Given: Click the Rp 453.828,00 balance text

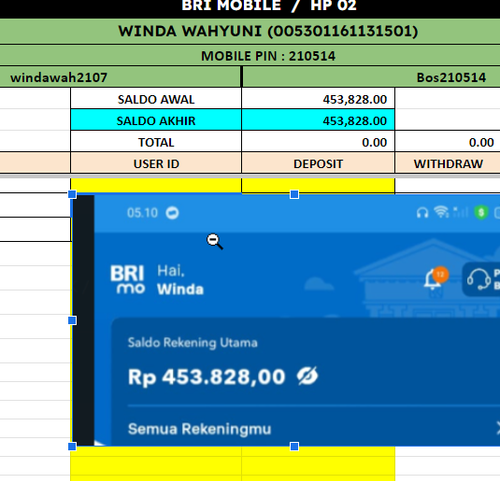Looking at the screenshot, I should click(207, 377).
